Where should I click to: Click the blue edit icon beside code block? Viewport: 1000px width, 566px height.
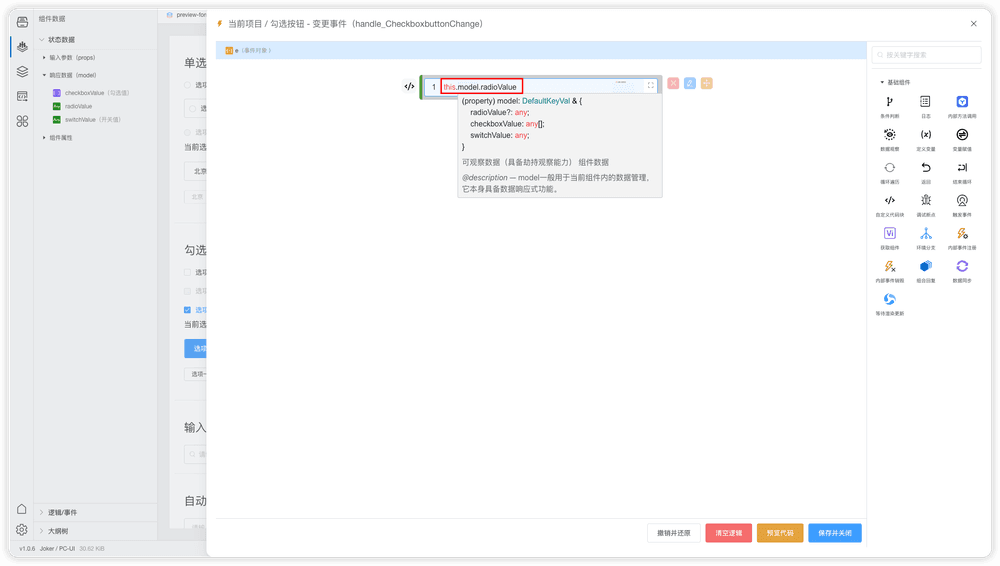tap(689, 84)
